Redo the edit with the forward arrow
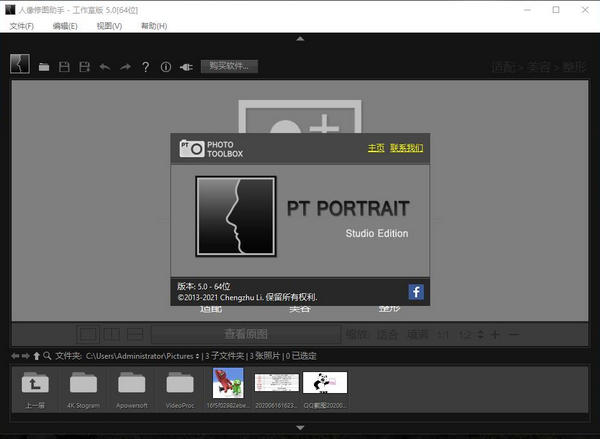600x439 pixels. [x=125, y=67]
